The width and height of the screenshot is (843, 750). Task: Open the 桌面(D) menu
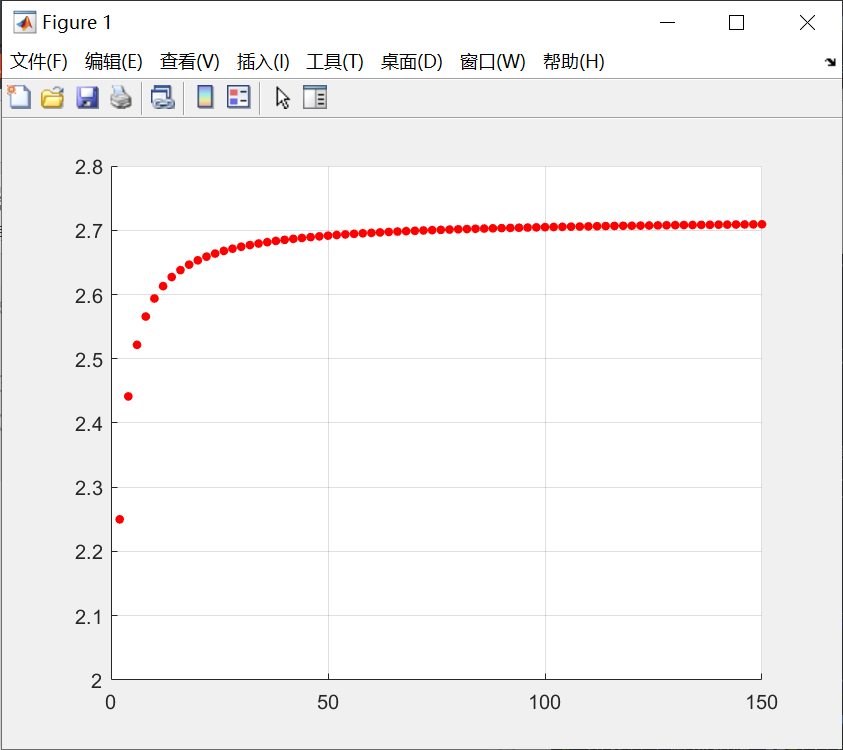[x=411, y=62]
